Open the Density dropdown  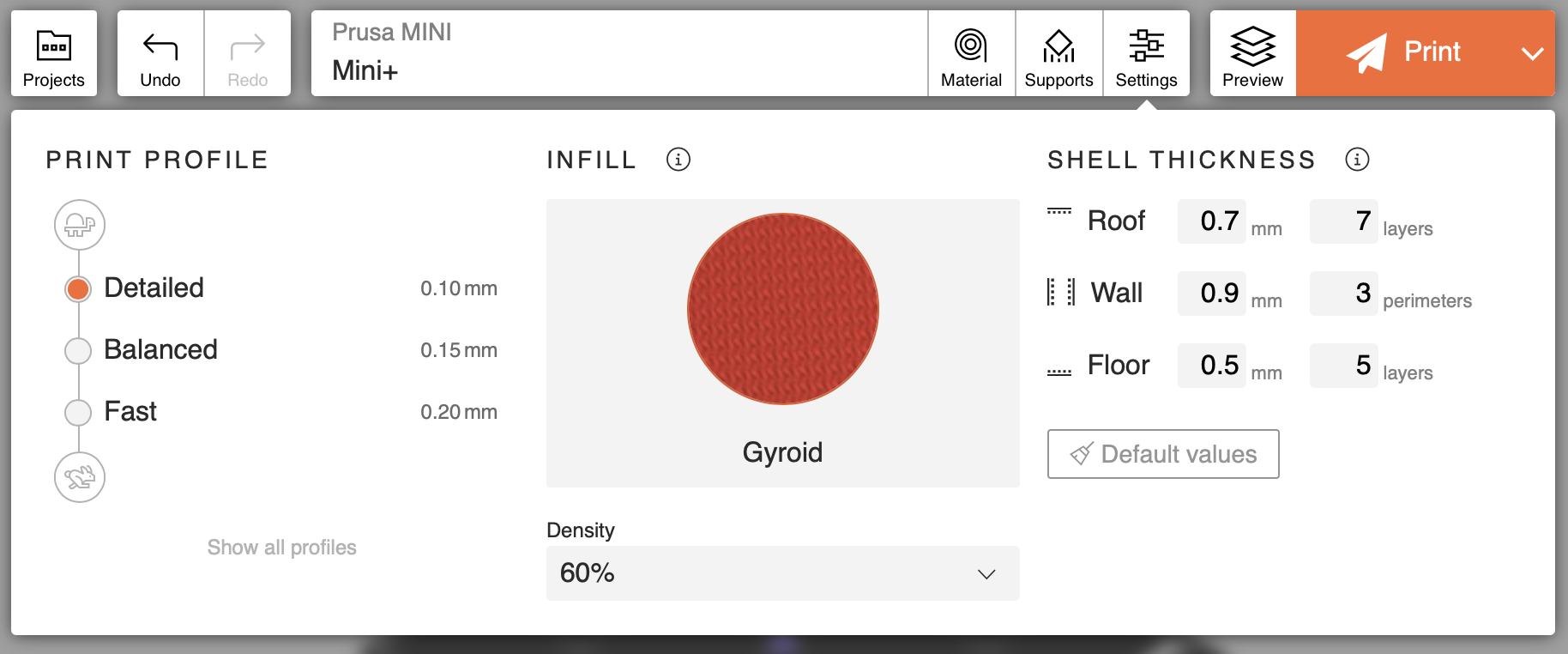[782, 573]
